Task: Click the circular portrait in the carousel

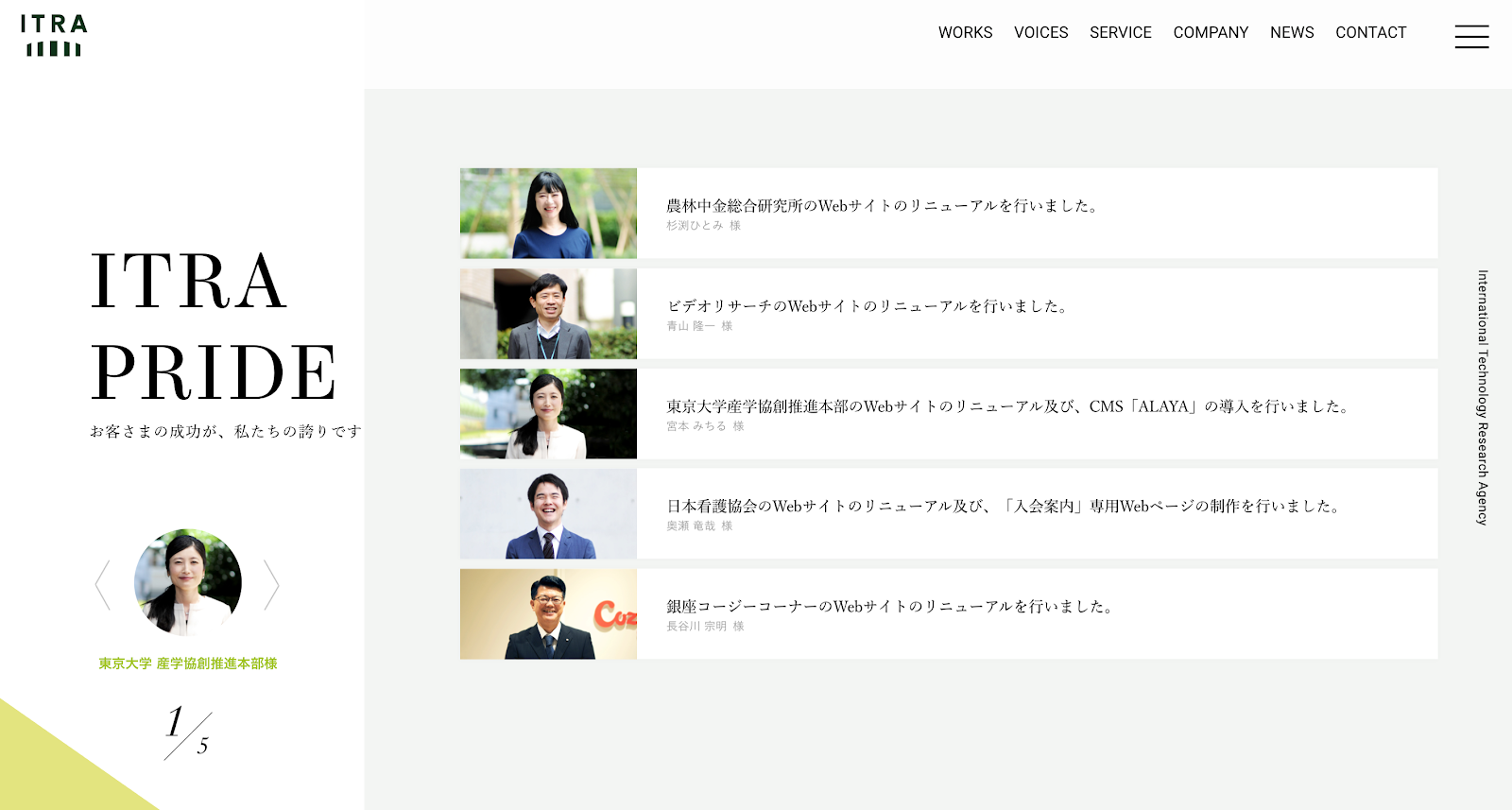Action: coord(187,582)
